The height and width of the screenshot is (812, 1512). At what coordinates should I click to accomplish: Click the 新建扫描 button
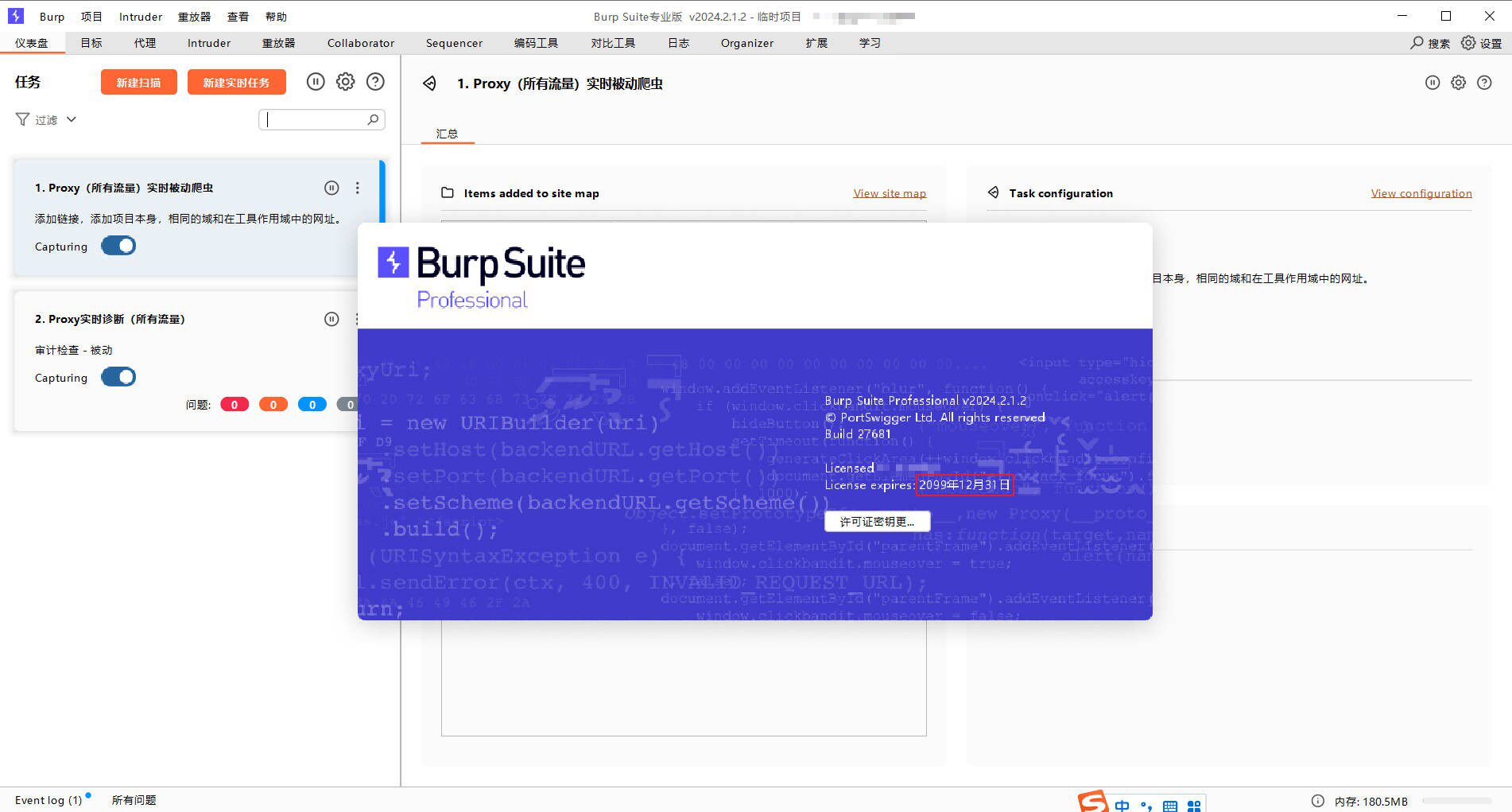click(x=138, y=82)
